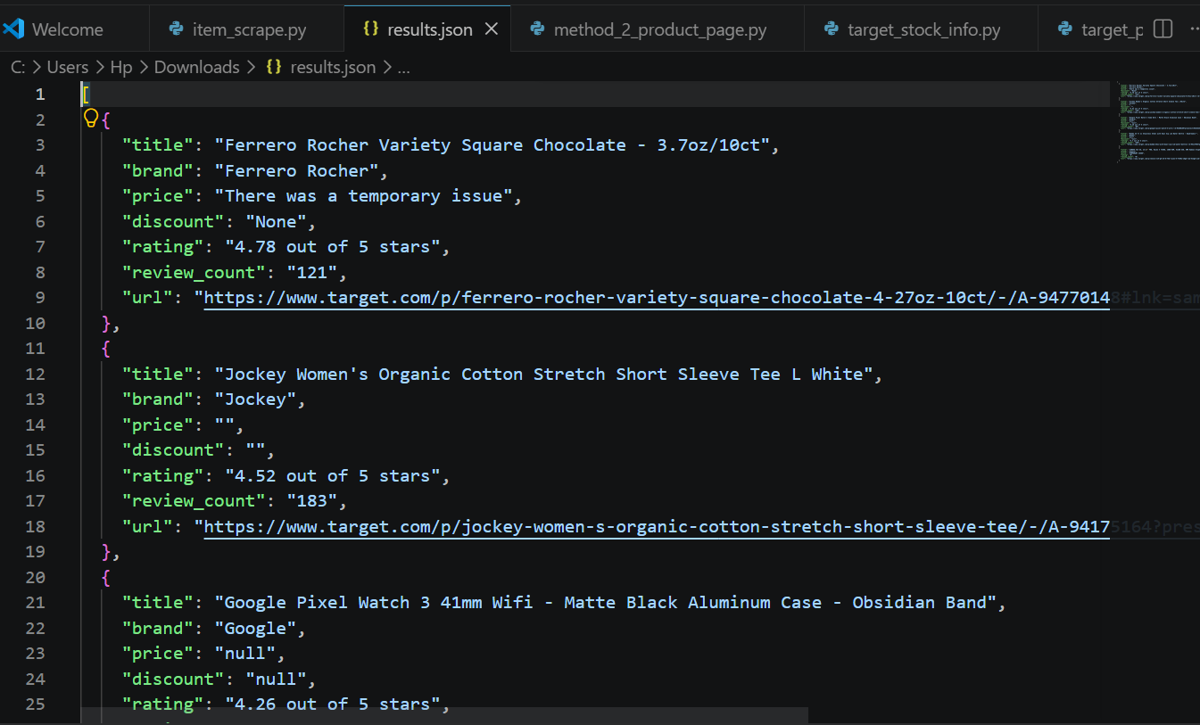Click the horizontal scrollbar at the bottom
Screen dimensions: 1200x725
coord(444,716)
